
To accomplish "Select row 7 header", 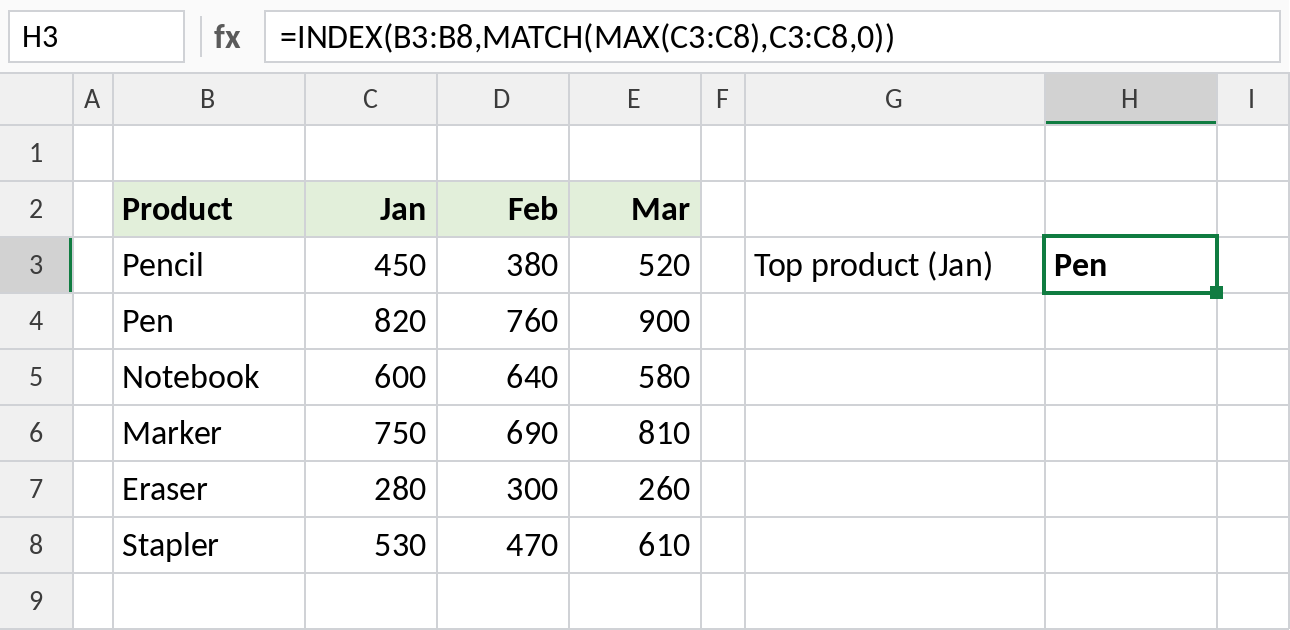I will tap(37, 489).
